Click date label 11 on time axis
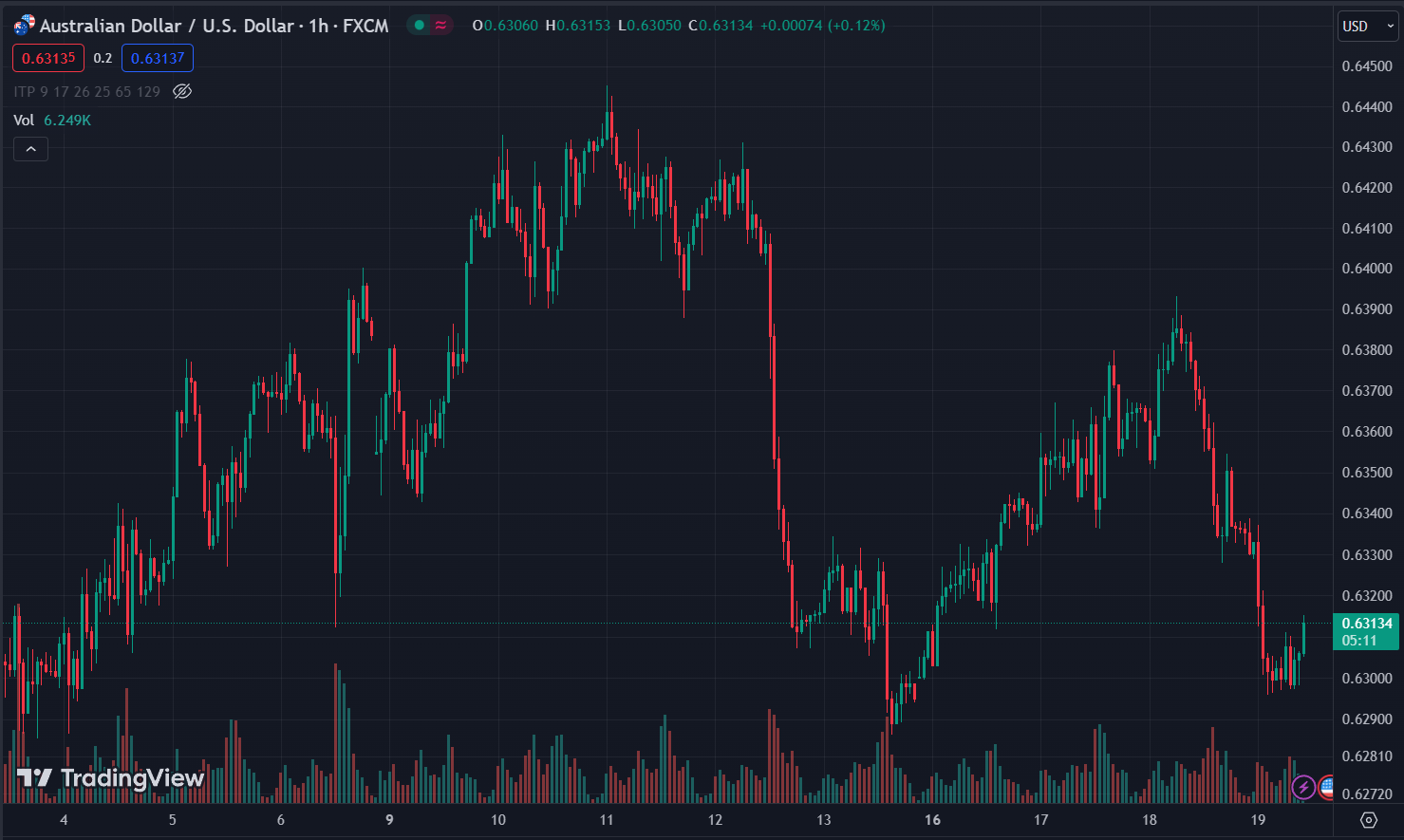 coord(607,819)
